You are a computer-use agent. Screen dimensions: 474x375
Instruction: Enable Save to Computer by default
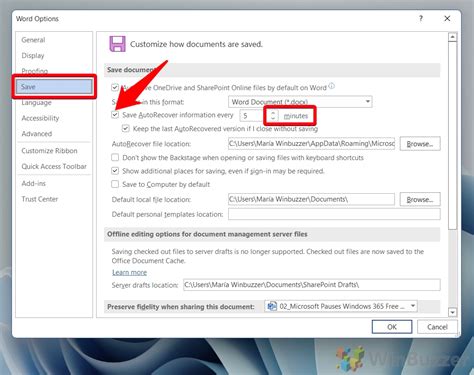click(x=115, y=184)
